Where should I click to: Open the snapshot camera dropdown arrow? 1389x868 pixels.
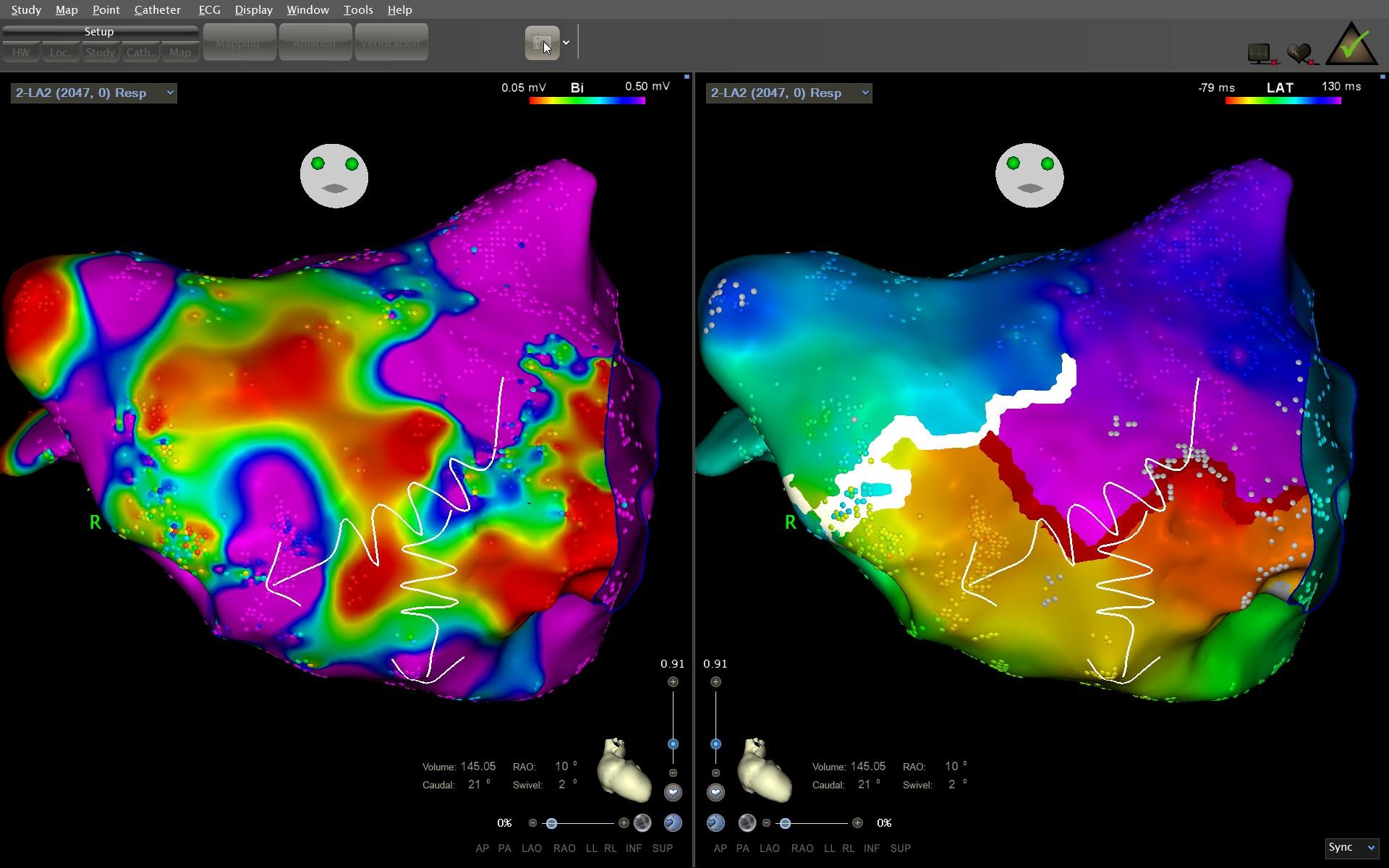[566, 43]
